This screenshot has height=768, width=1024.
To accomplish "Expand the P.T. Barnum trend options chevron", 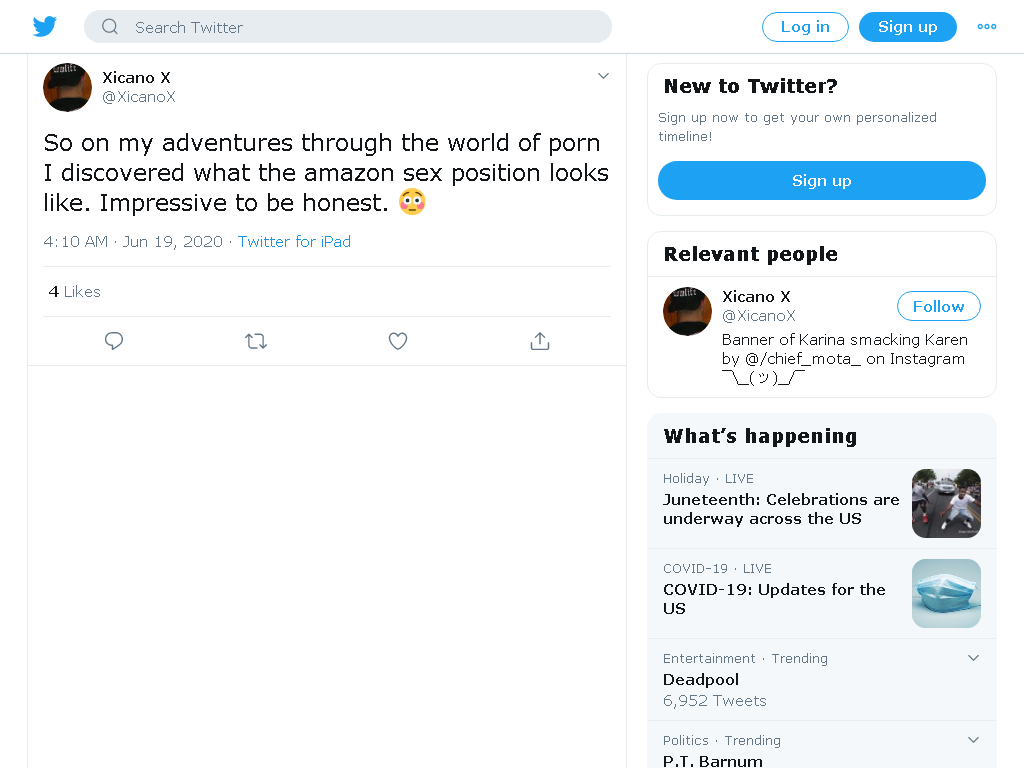I will coord(973,740).
